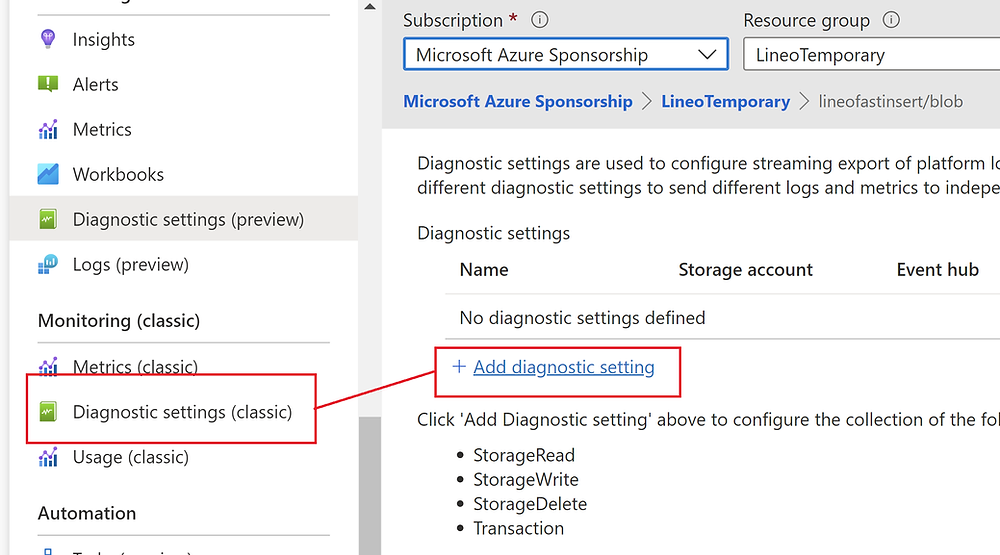Click the Resource group LineoTemporary field
1000x555 pixels.
[x=872, y=55]
